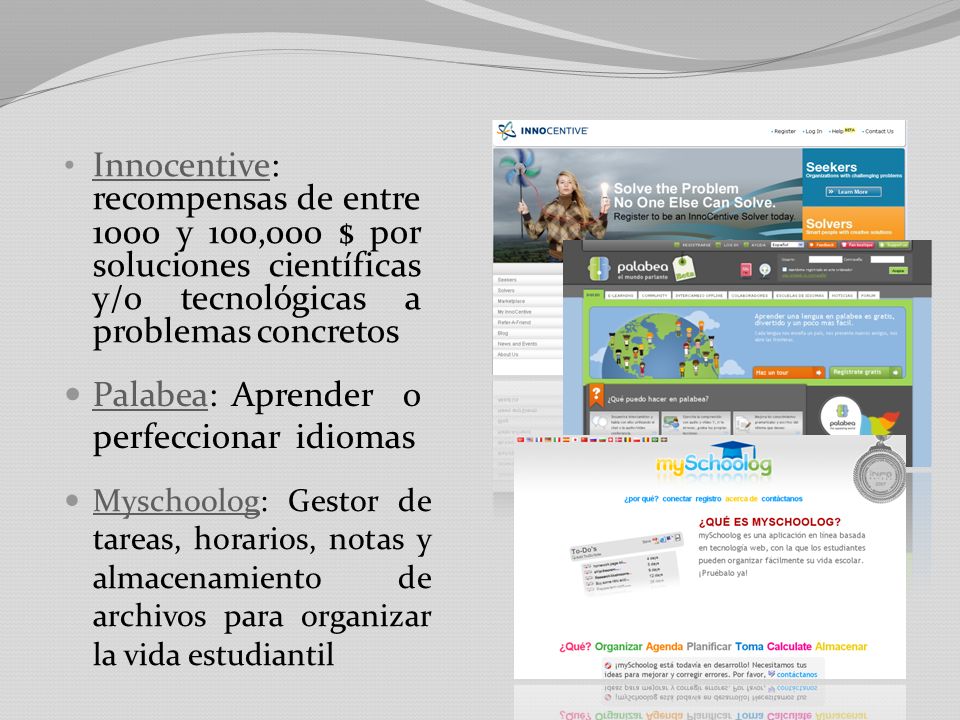This screenshot has width=960, height=720.
Task: Click Contact Us in the InnoCentive header
Action: [x=879, y=131]
